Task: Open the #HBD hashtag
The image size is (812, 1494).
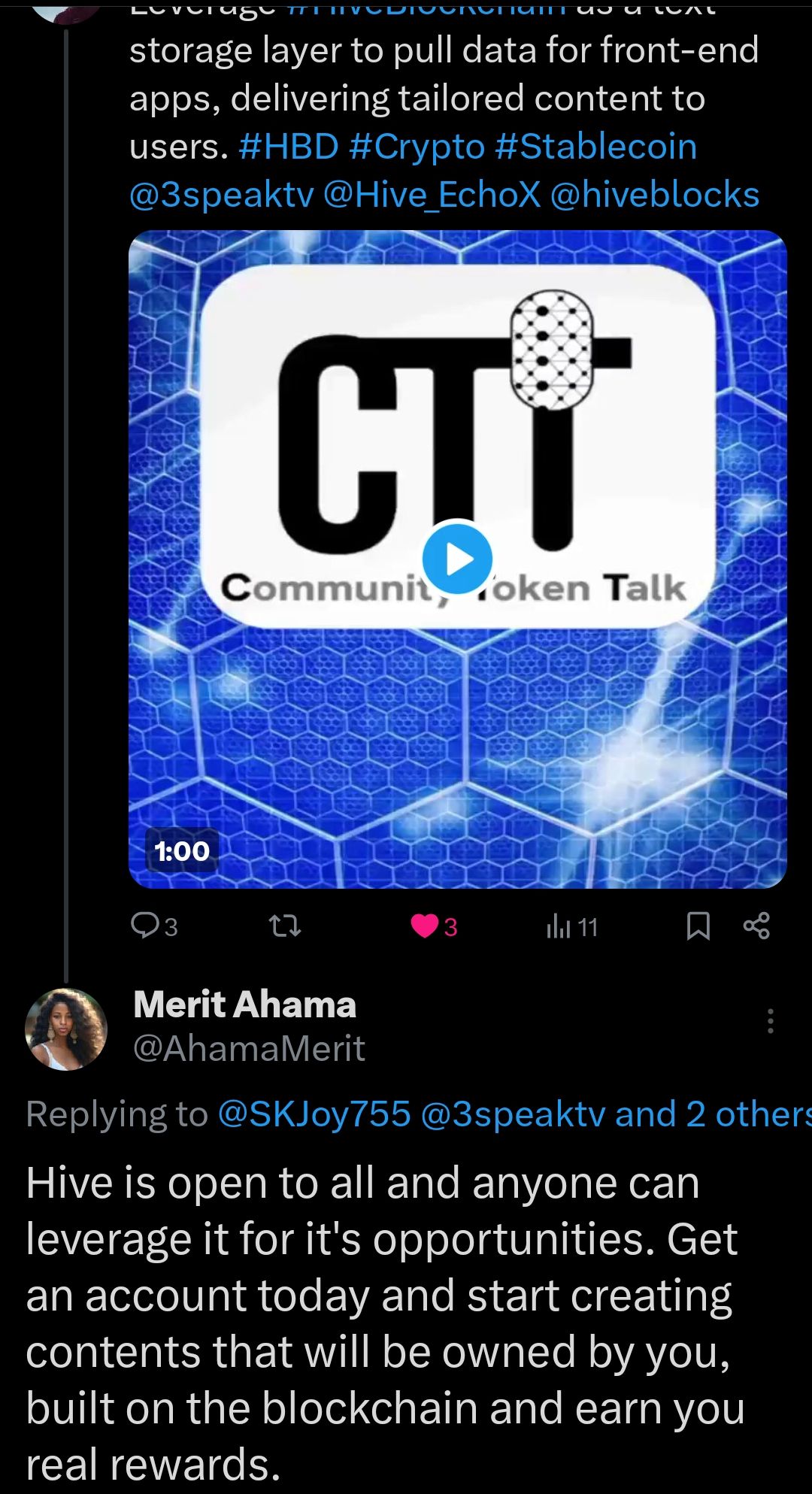Action: [289, 146]
